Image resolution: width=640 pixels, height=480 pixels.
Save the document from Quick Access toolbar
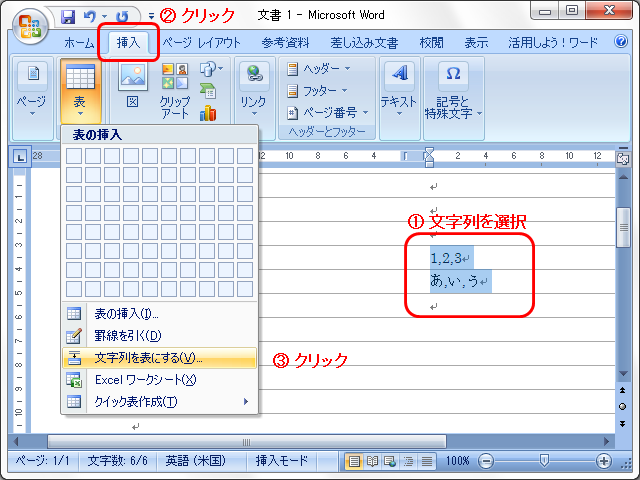click(x=69, y=17)
